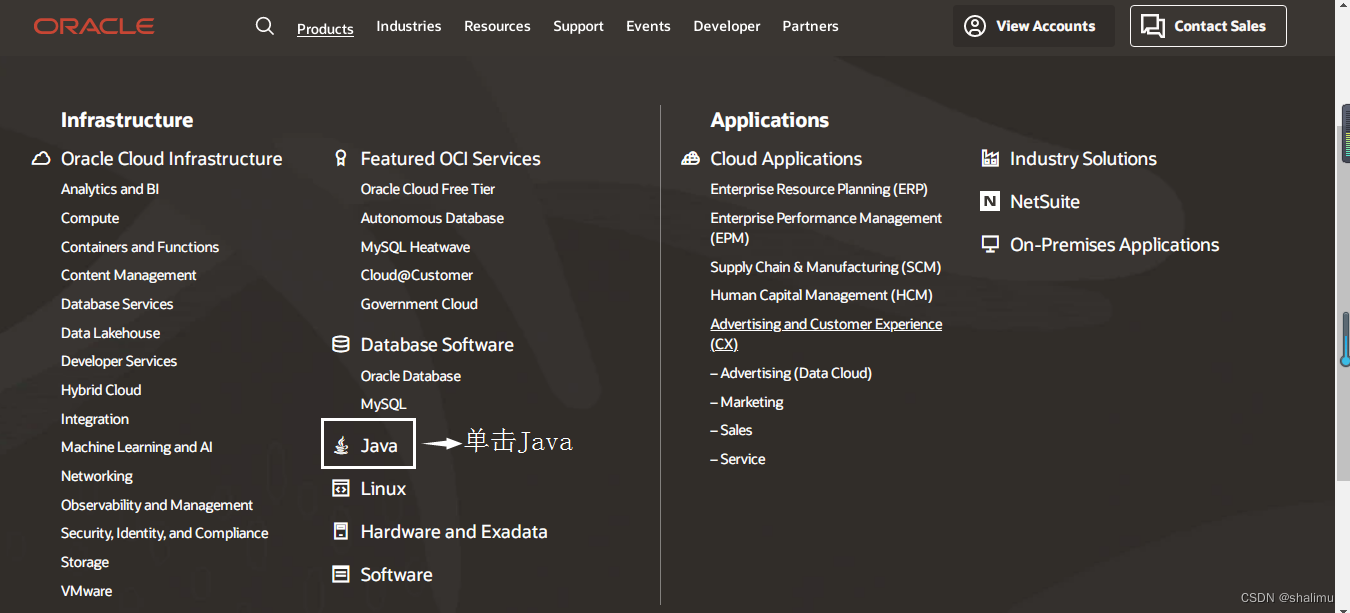
Task: Click the Oracle Cloud Infrastructure cloud icon
Action: pyautogui.click(x=41, y=158)
